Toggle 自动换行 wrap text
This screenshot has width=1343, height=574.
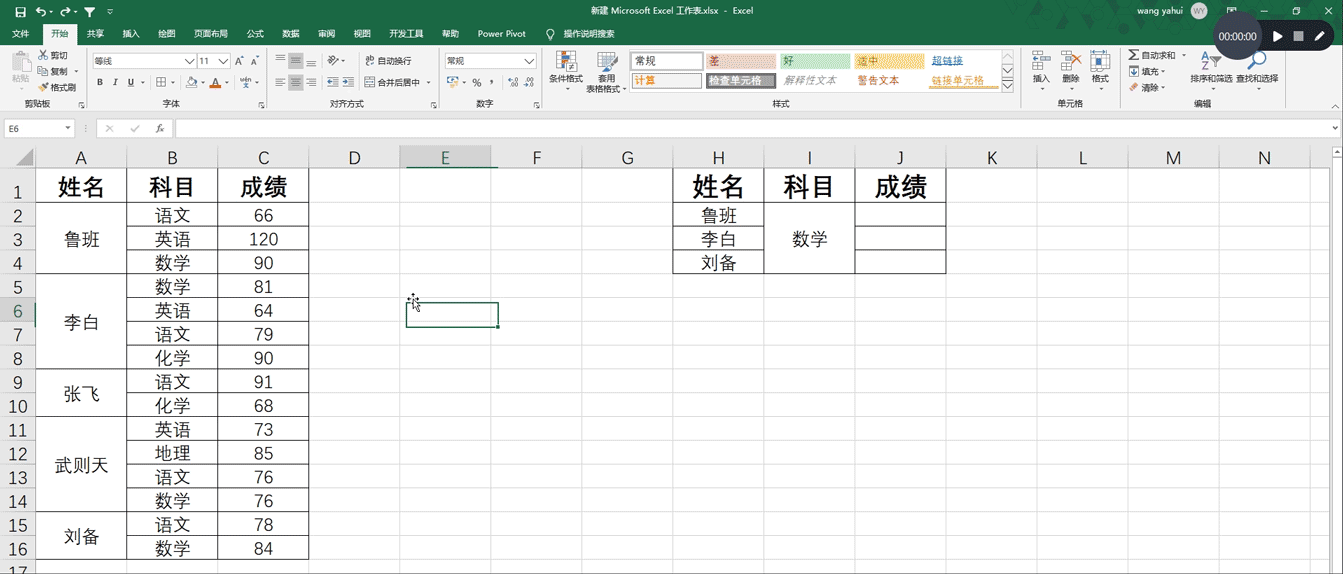point(388,61)
